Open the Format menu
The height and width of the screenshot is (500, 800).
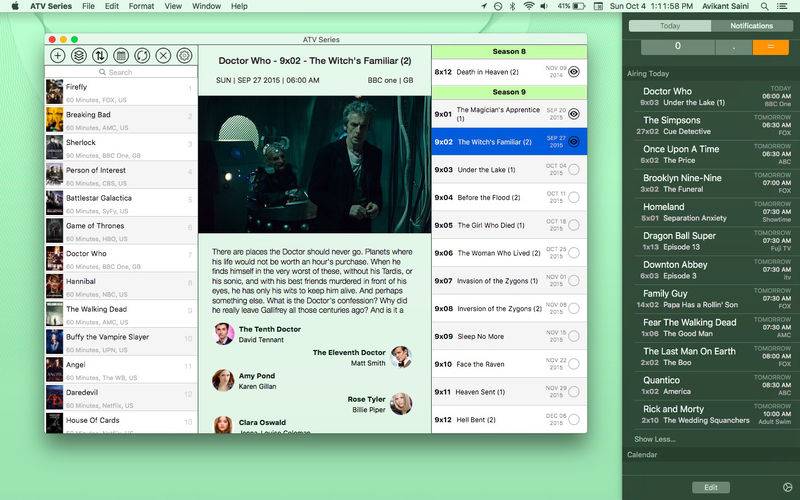[141, 6]
